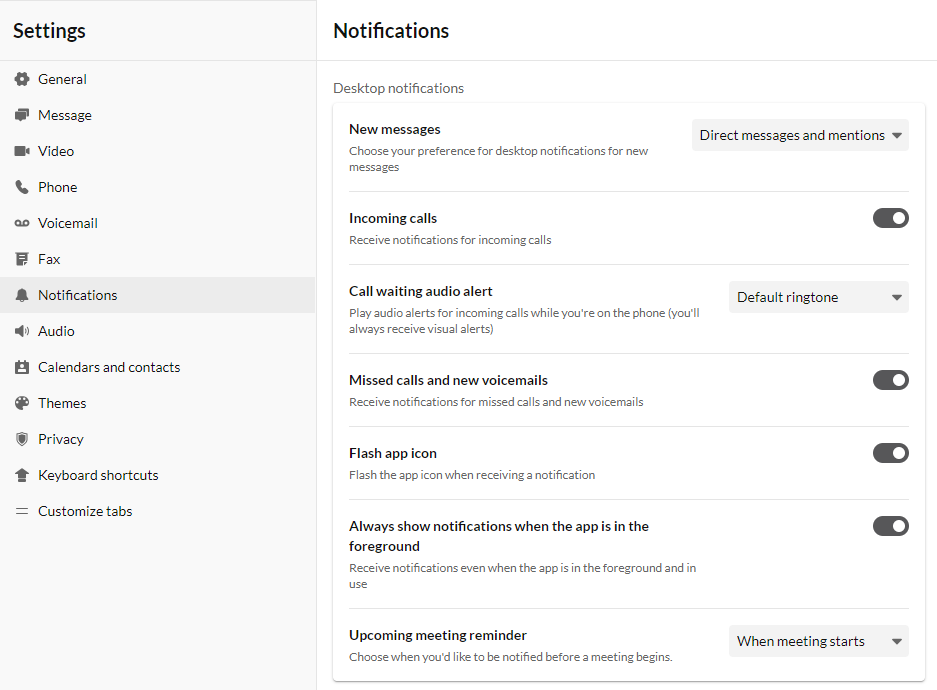
Task: Disable Missed calls and new voicemails switch
Action: click(890, 380)
